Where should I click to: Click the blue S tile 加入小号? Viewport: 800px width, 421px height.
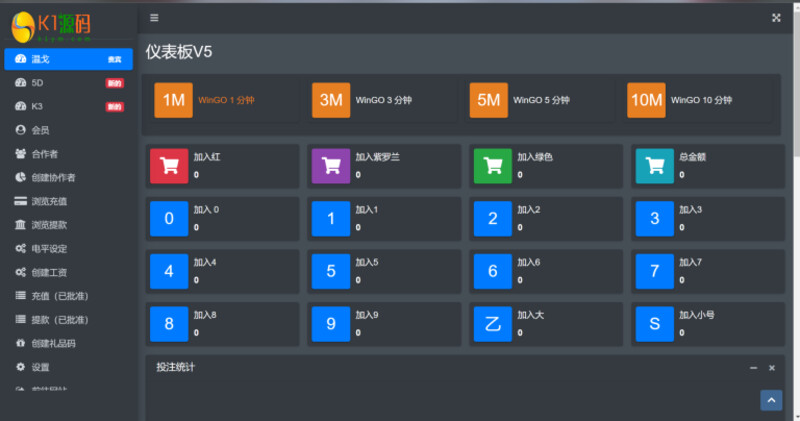coord(654,324)
